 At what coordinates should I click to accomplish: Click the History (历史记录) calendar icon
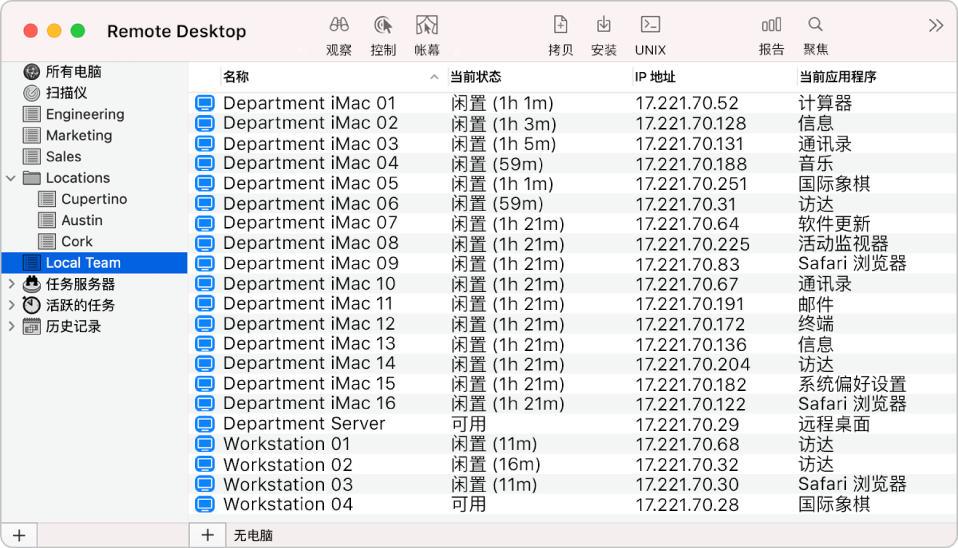(31, 326)
